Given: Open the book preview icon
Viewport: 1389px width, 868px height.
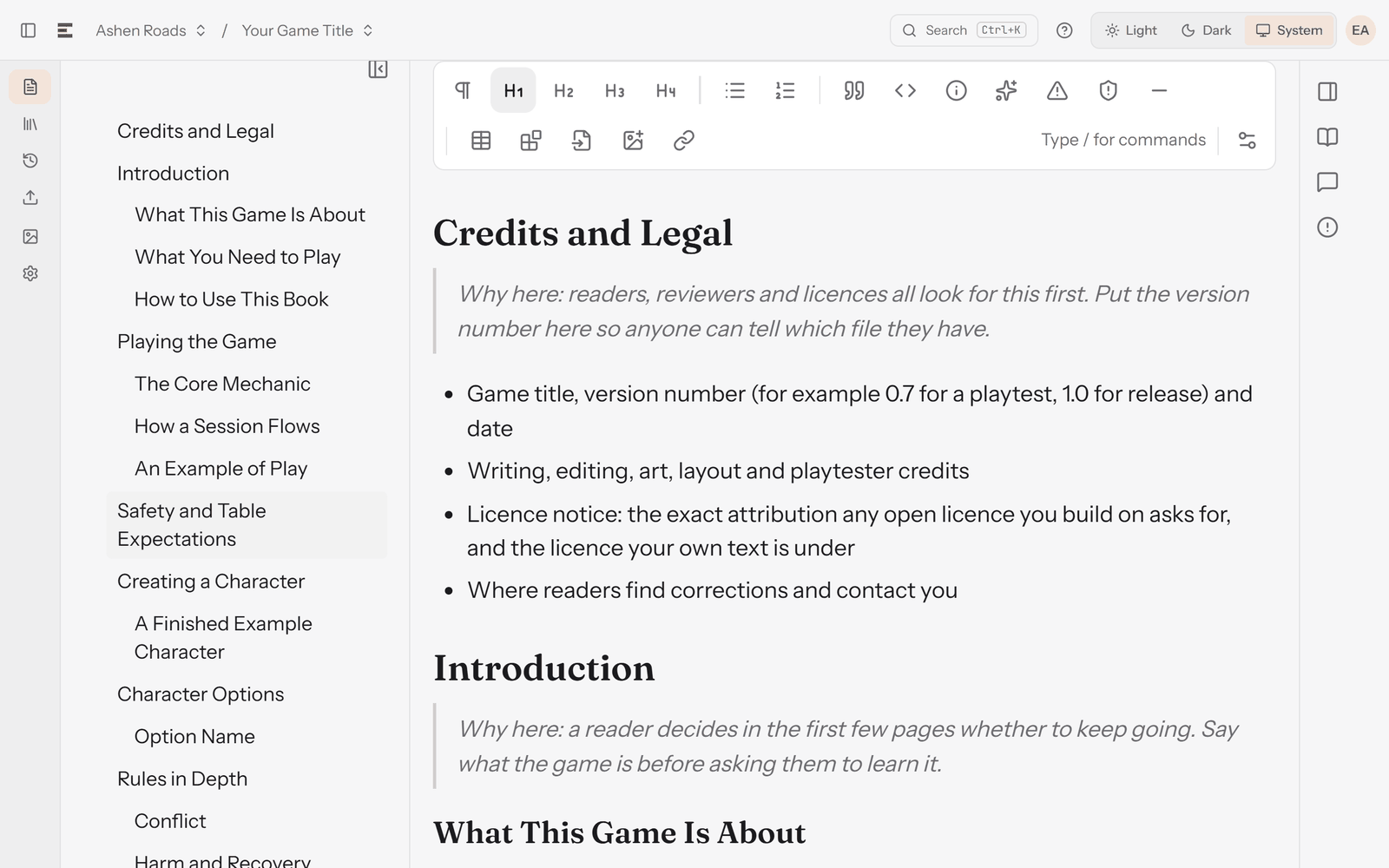Looking at the screenshot, I should tap(1327, 137).
